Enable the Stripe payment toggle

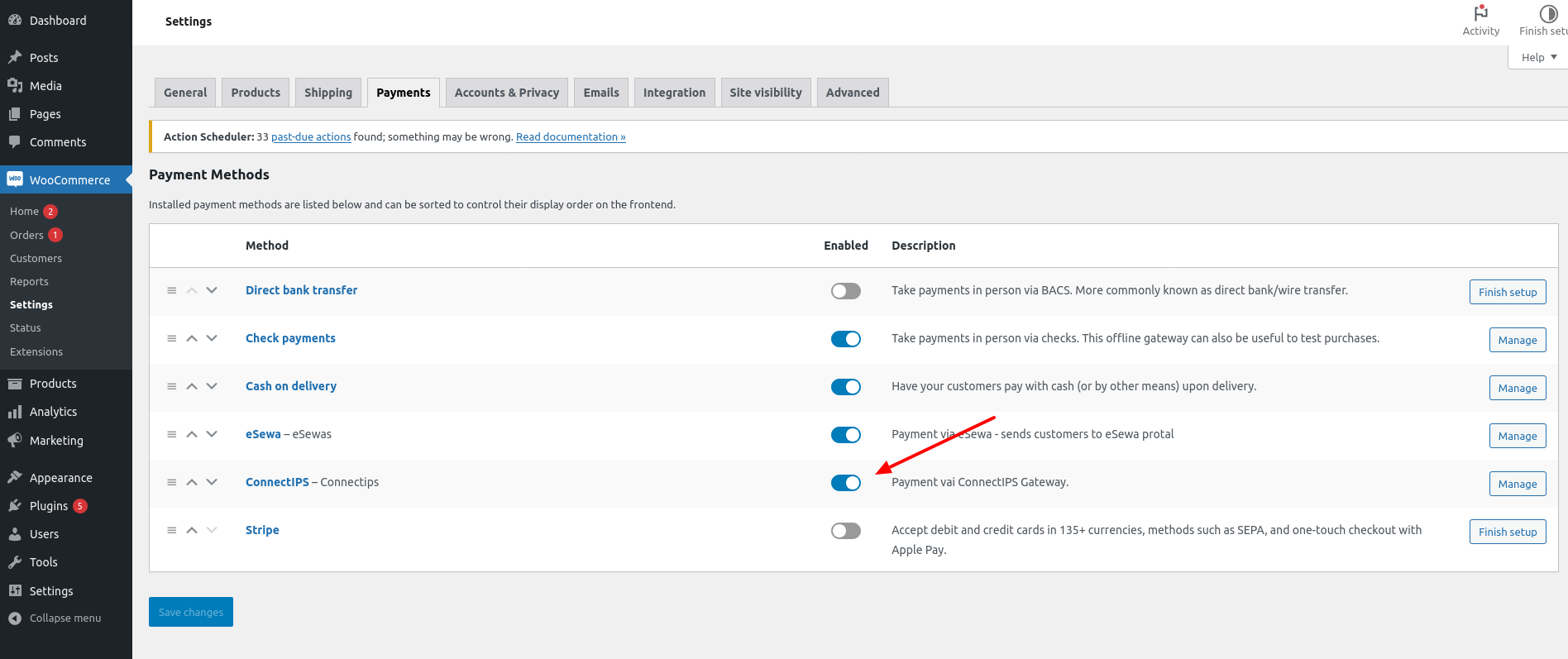click(x=846, y=531)
